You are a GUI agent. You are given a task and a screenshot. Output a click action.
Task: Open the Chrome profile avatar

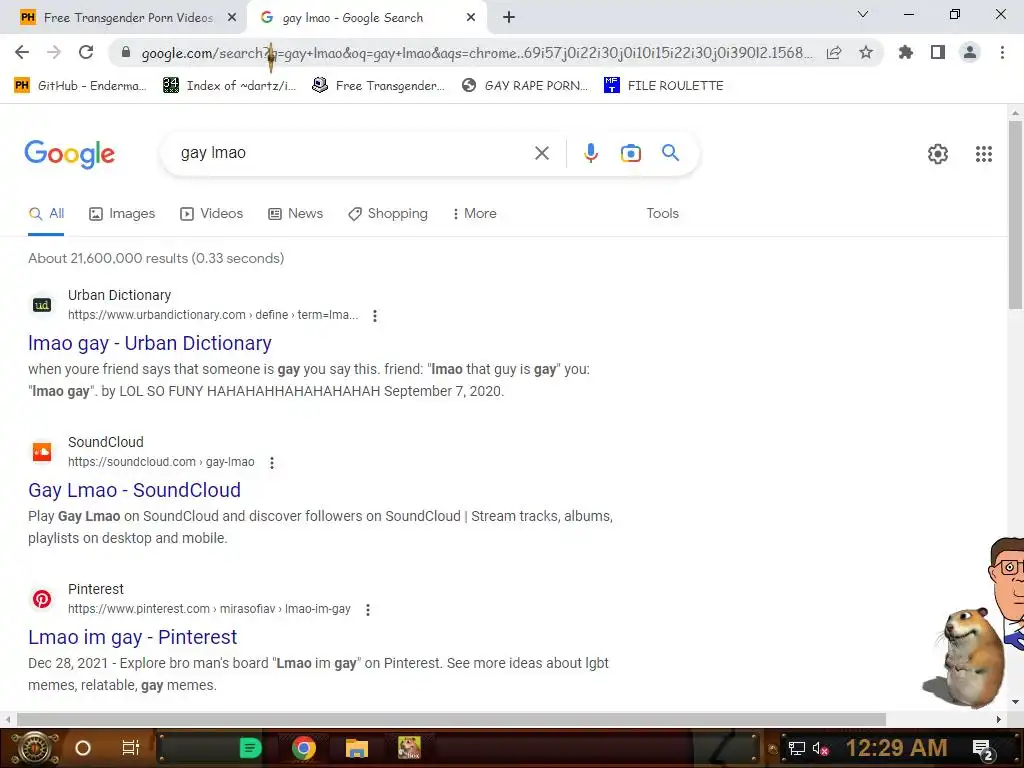tap(970, 52)
